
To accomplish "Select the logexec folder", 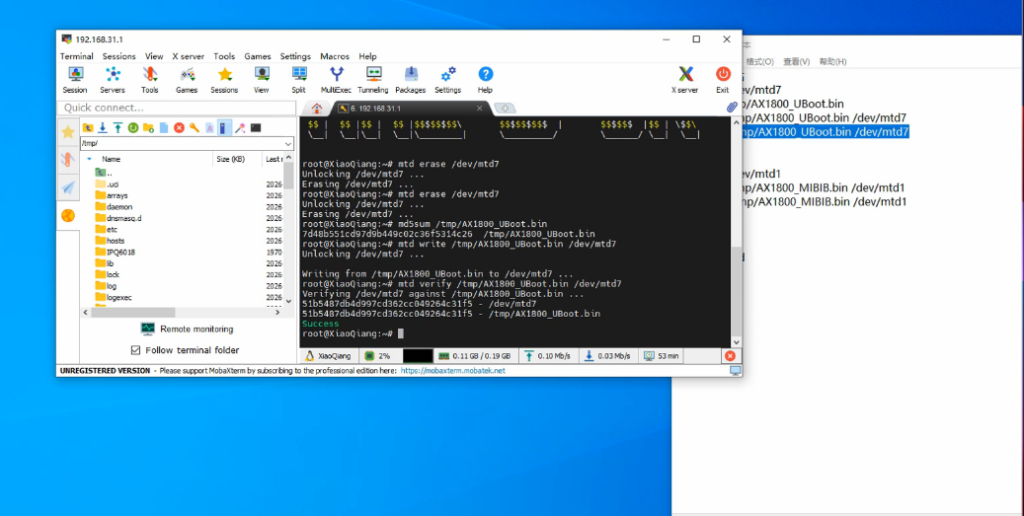I will [119, 297].
